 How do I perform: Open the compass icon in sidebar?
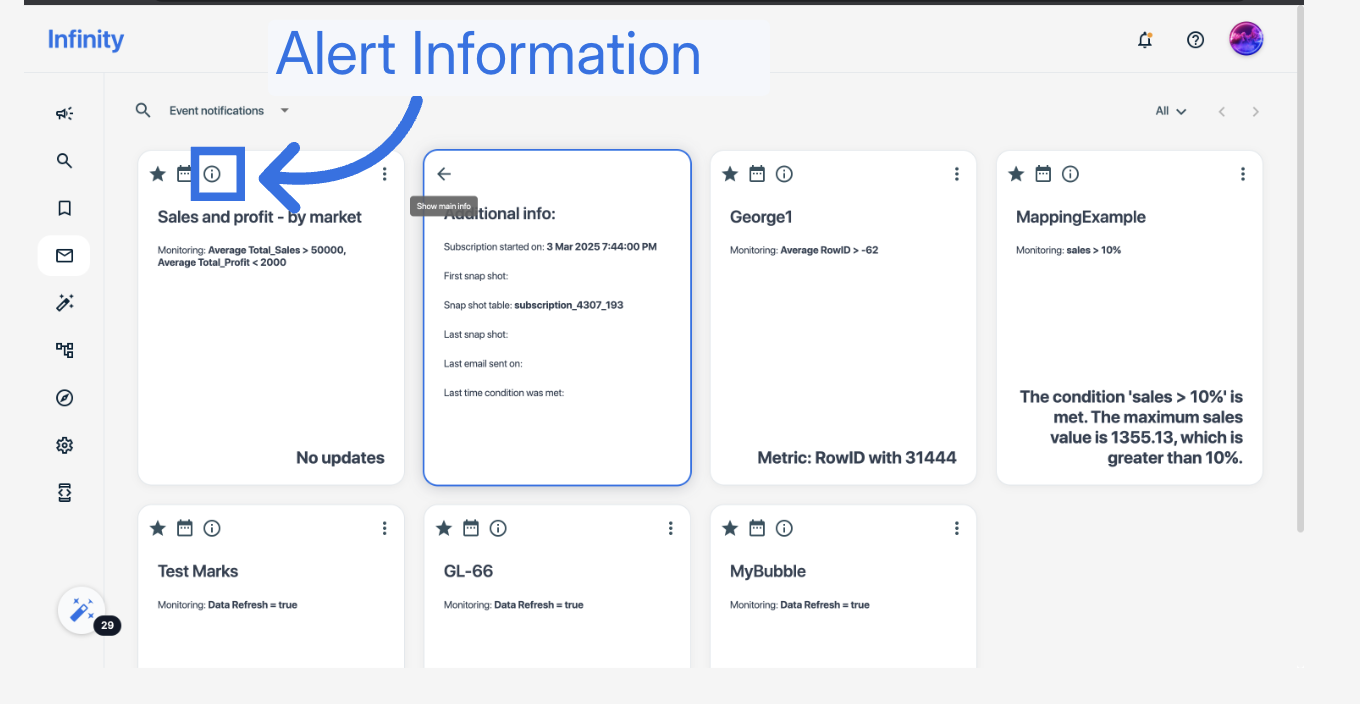click(64, 398)
